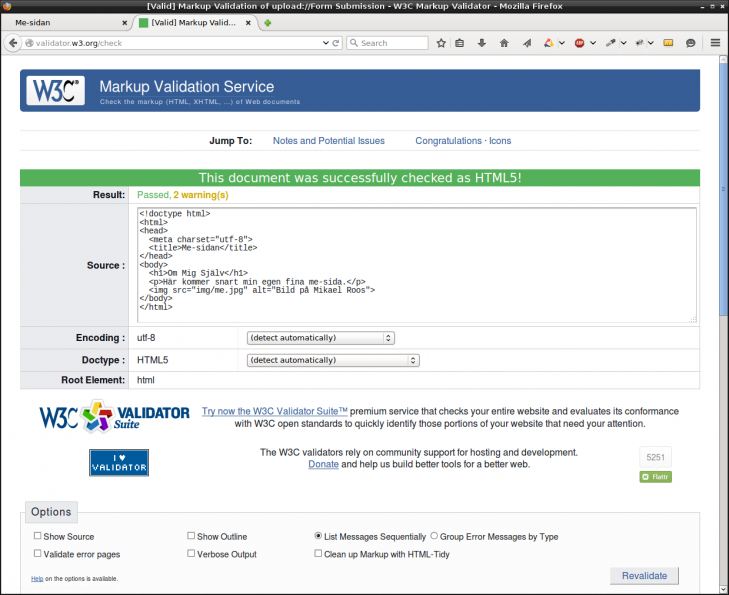The image size is (729, 595).
Task: Click the Firefox icon in the title bar
Action: 7,6
